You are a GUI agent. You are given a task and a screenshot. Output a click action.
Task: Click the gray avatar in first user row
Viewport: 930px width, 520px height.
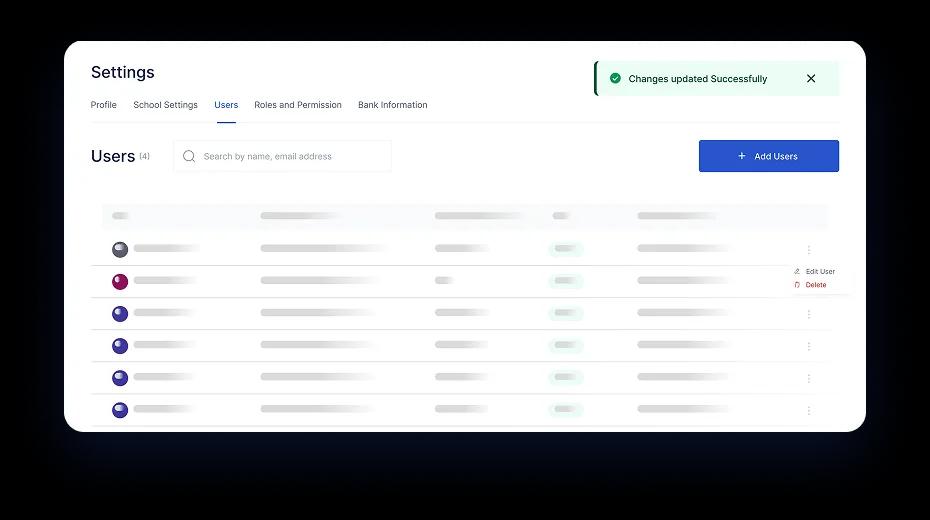pyautogui.click(x=120, y=250)
